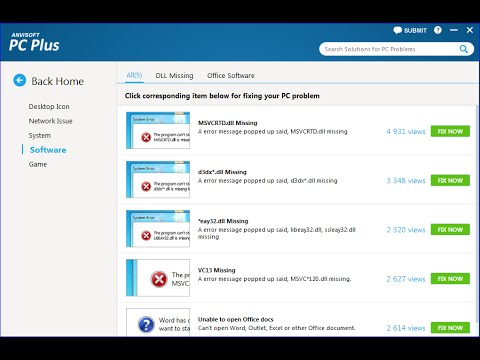Click the Back Home arrow icon
This screenshot has width=480, height=360.
point(20,80)
